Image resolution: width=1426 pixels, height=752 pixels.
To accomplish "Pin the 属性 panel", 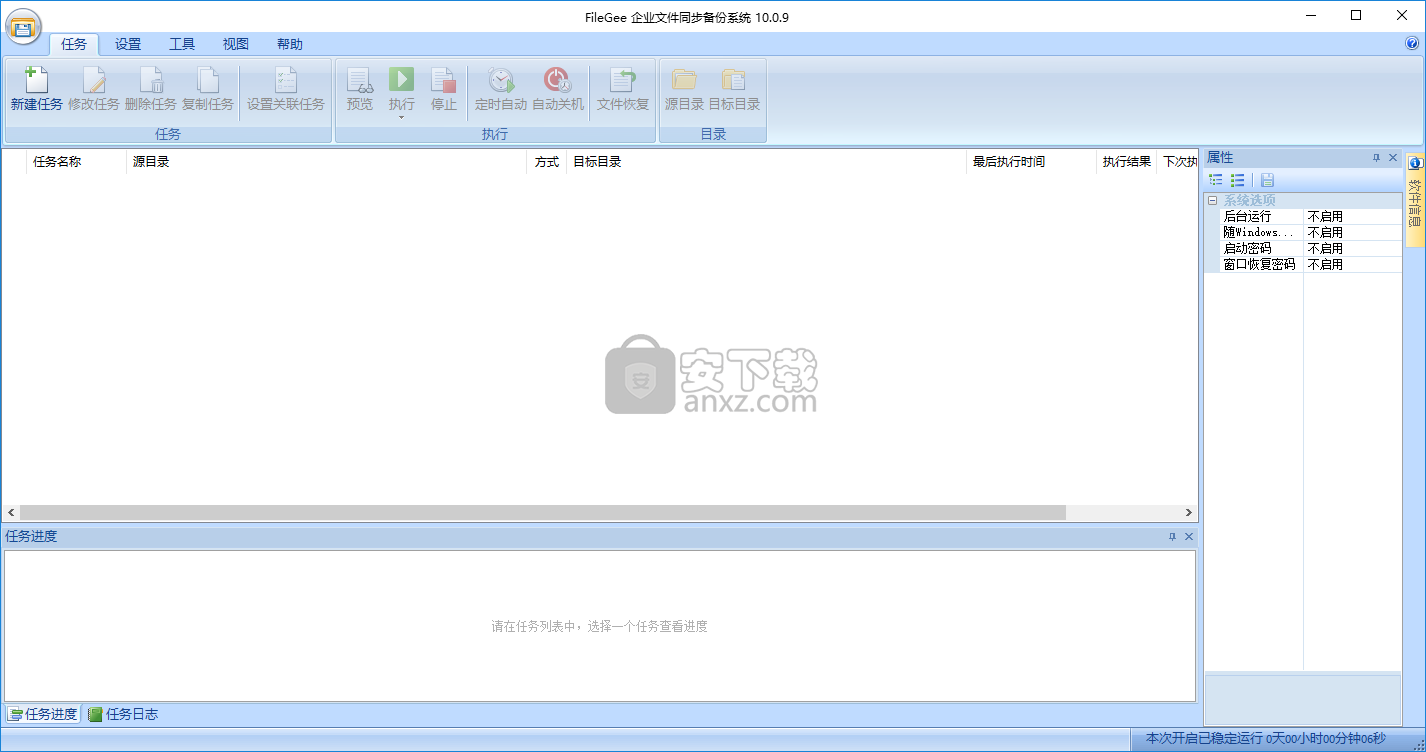I will 1376,158.
